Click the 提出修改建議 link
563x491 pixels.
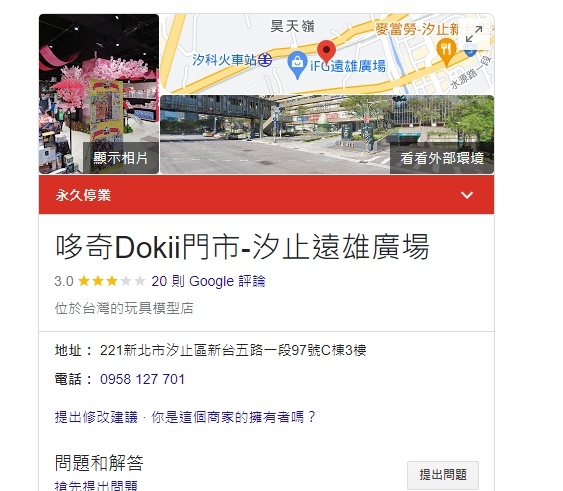pyautogui.click(x=96, y=417)
